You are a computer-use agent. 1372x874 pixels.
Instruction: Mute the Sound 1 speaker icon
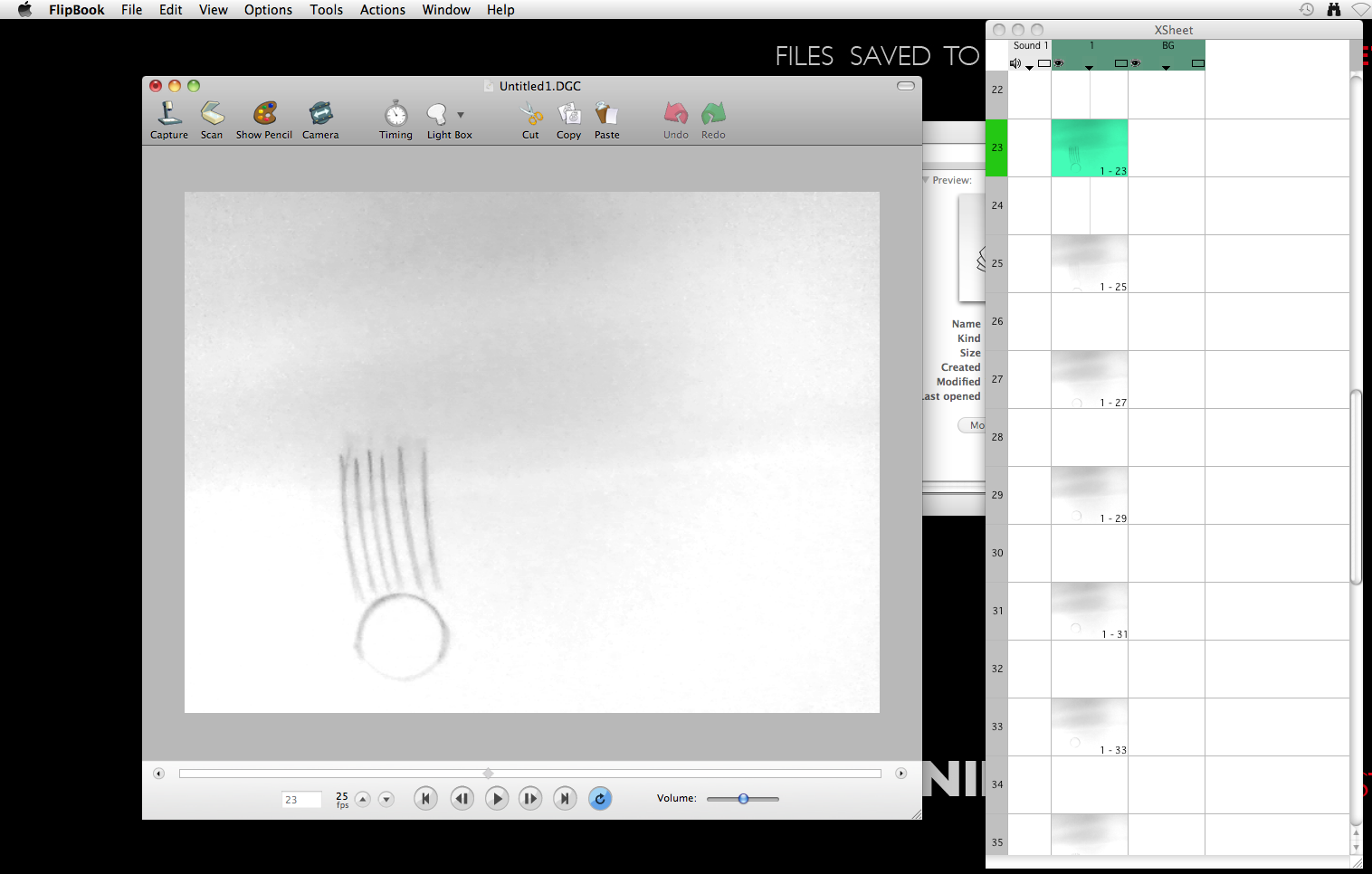[x=1015, y=64]
